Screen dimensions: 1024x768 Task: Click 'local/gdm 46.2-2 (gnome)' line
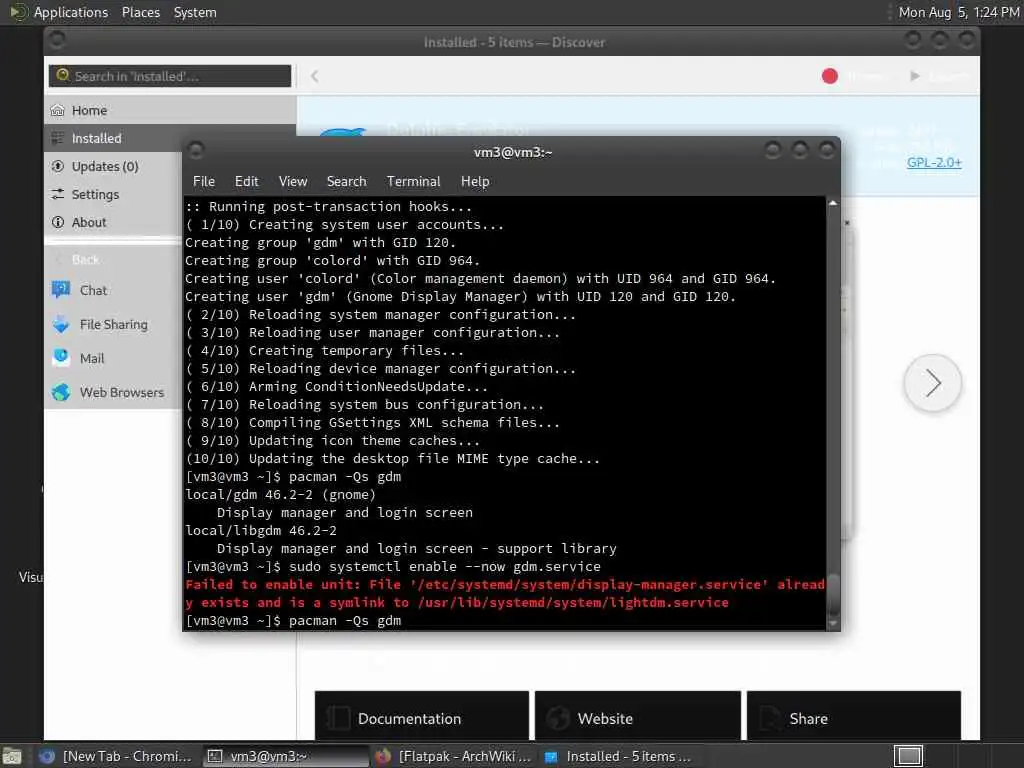click(280, 494)
